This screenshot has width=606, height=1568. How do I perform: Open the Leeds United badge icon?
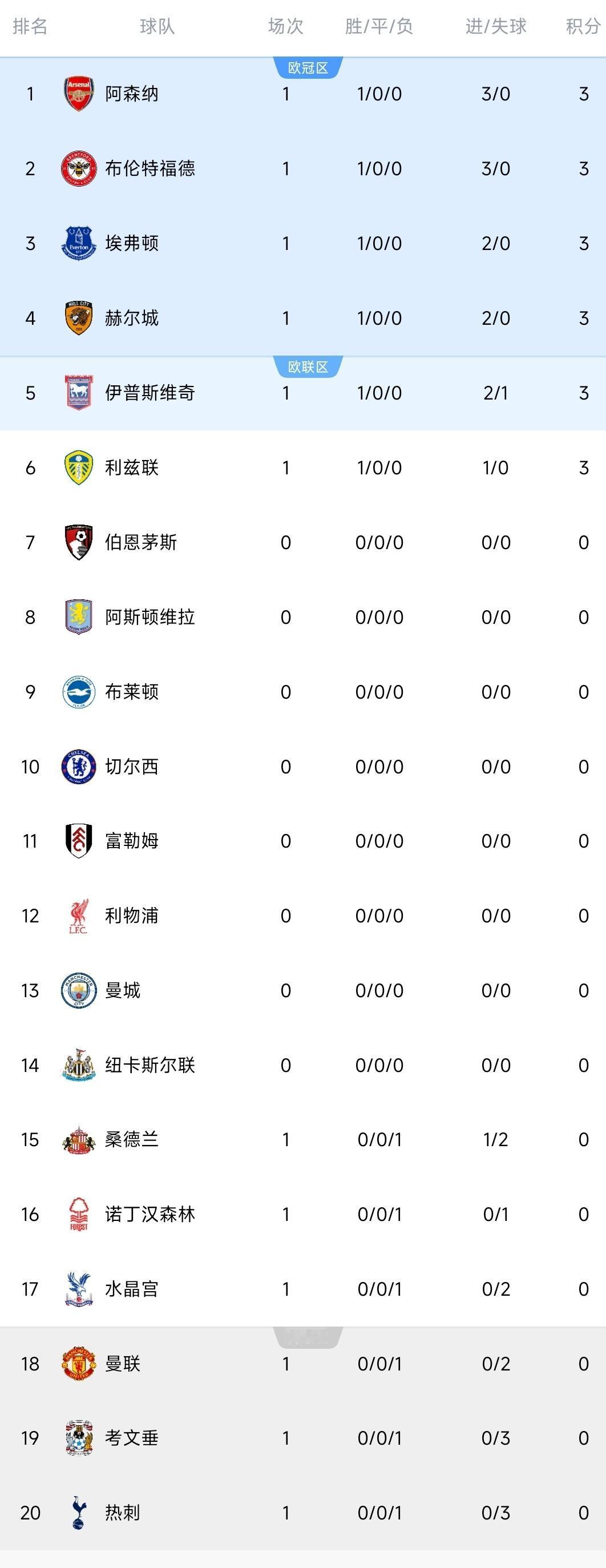coord(79,467)
